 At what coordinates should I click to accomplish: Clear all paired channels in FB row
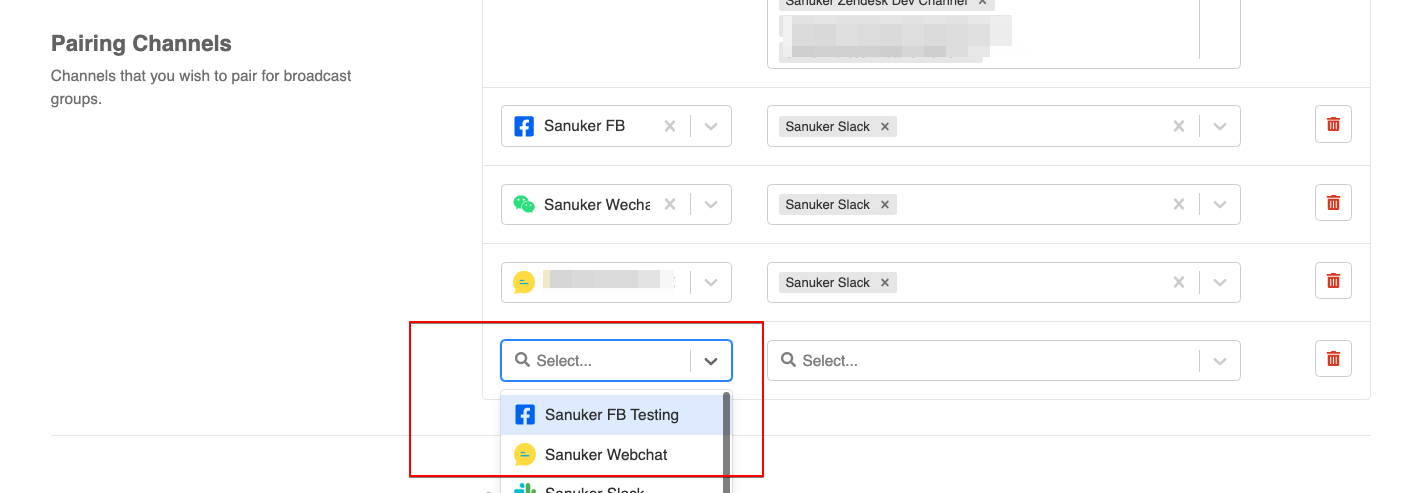(x=1179, y=126)
